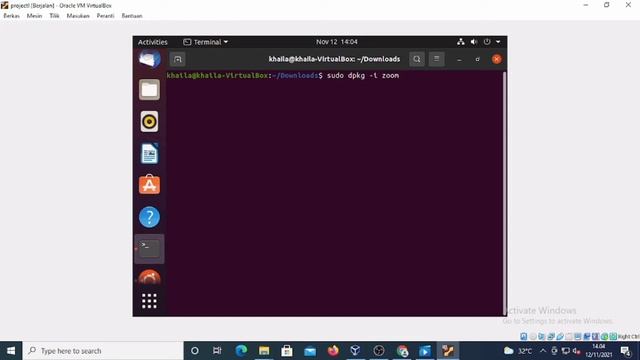Open the Bantuan menu in VirtualBox

click(132, 16)
